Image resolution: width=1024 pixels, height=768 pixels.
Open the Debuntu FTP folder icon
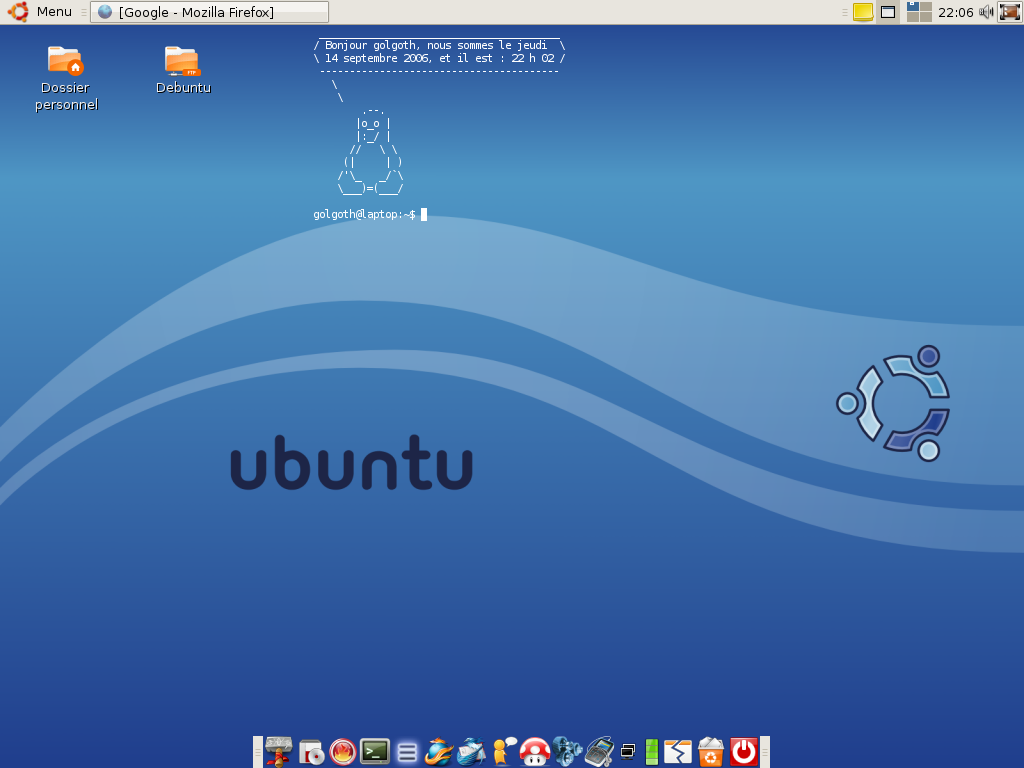click(x=183, y=71)
